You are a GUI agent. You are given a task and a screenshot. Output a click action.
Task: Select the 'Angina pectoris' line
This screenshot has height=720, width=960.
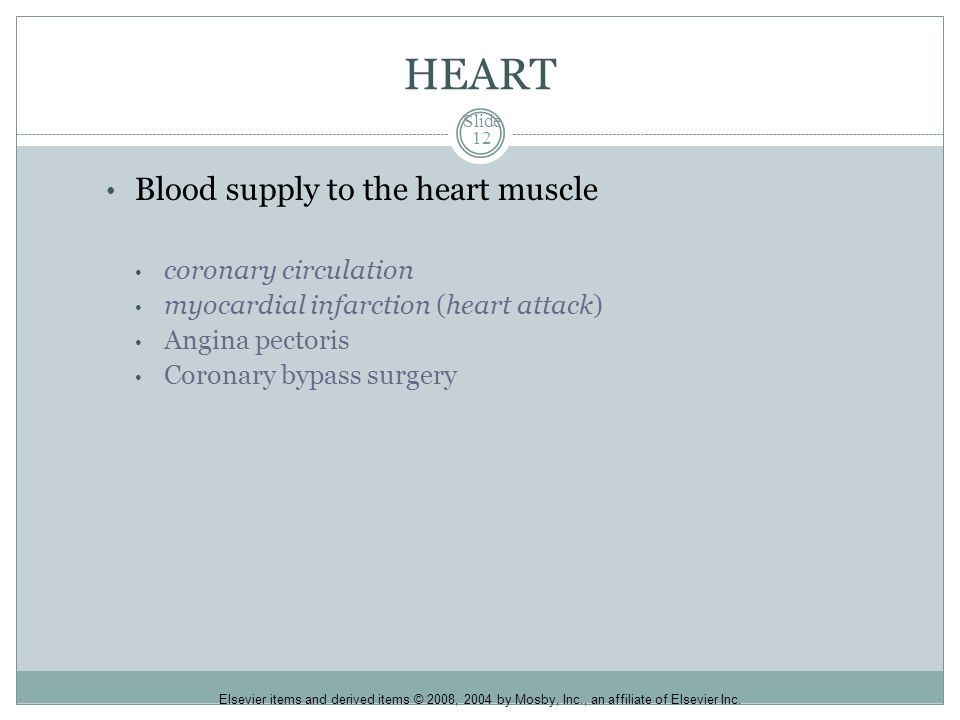click(x=257, y=341)
